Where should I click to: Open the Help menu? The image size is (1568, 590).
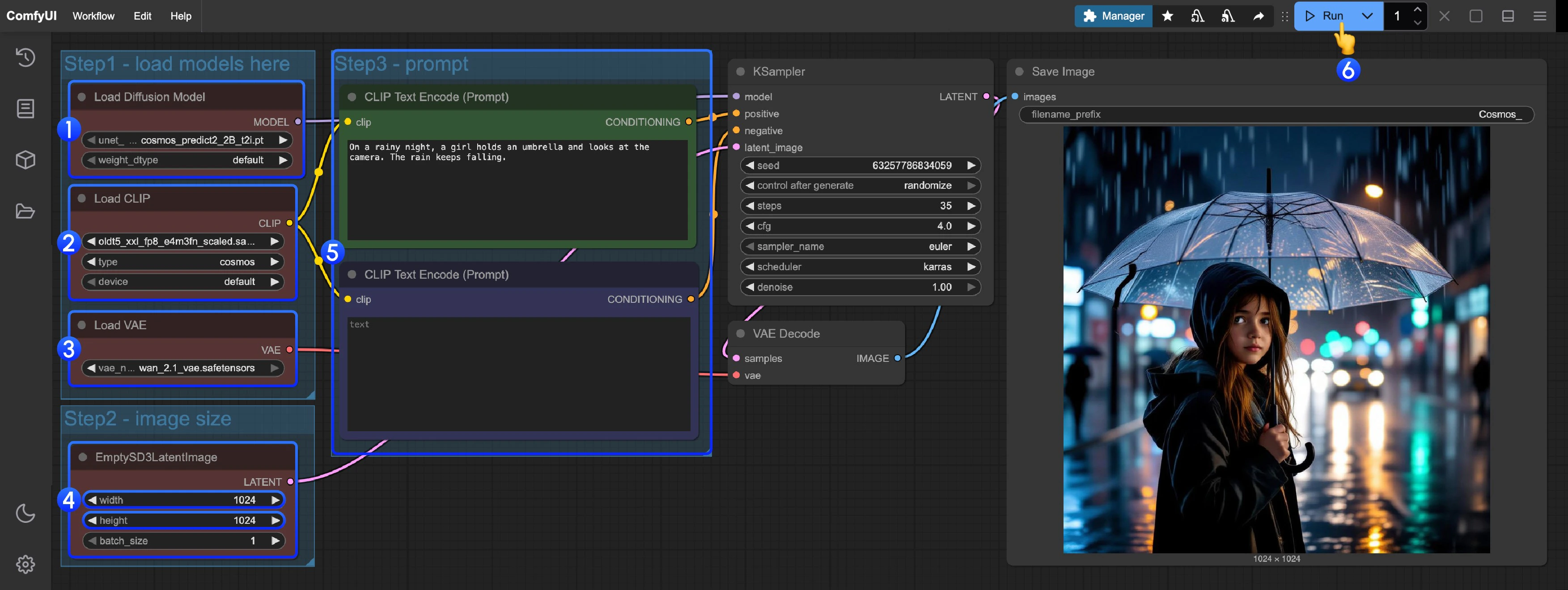181,17
